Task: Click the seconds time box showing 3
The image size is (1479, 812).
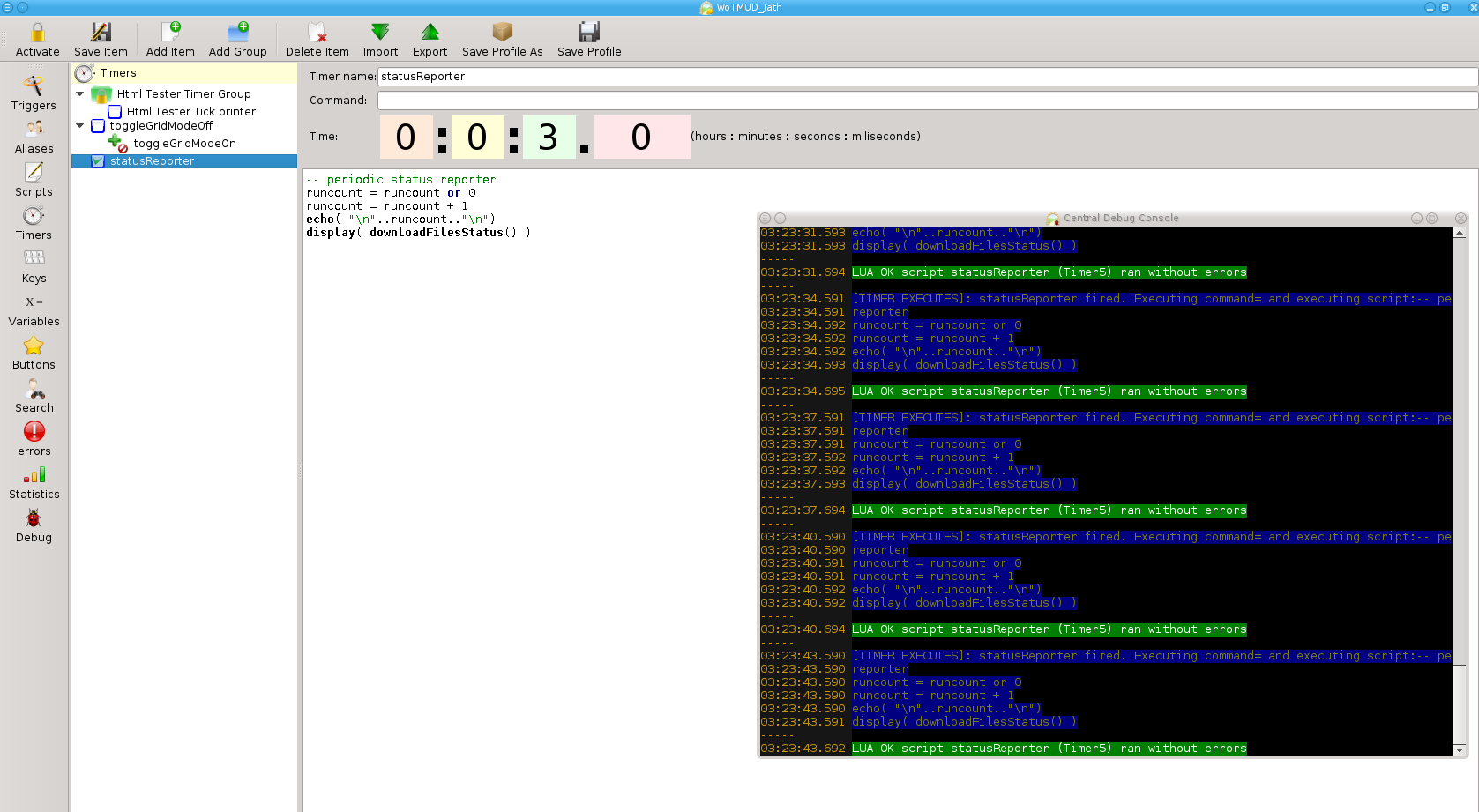Action: 549,137
